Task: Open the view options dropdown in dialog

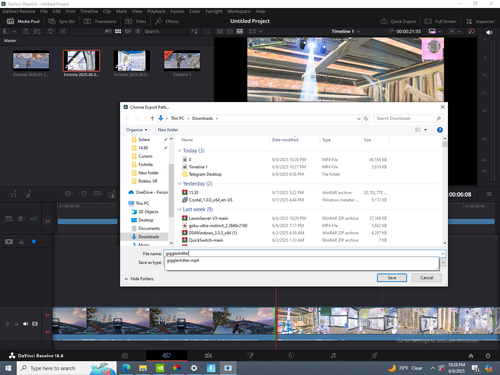Action: click(425, 130)
